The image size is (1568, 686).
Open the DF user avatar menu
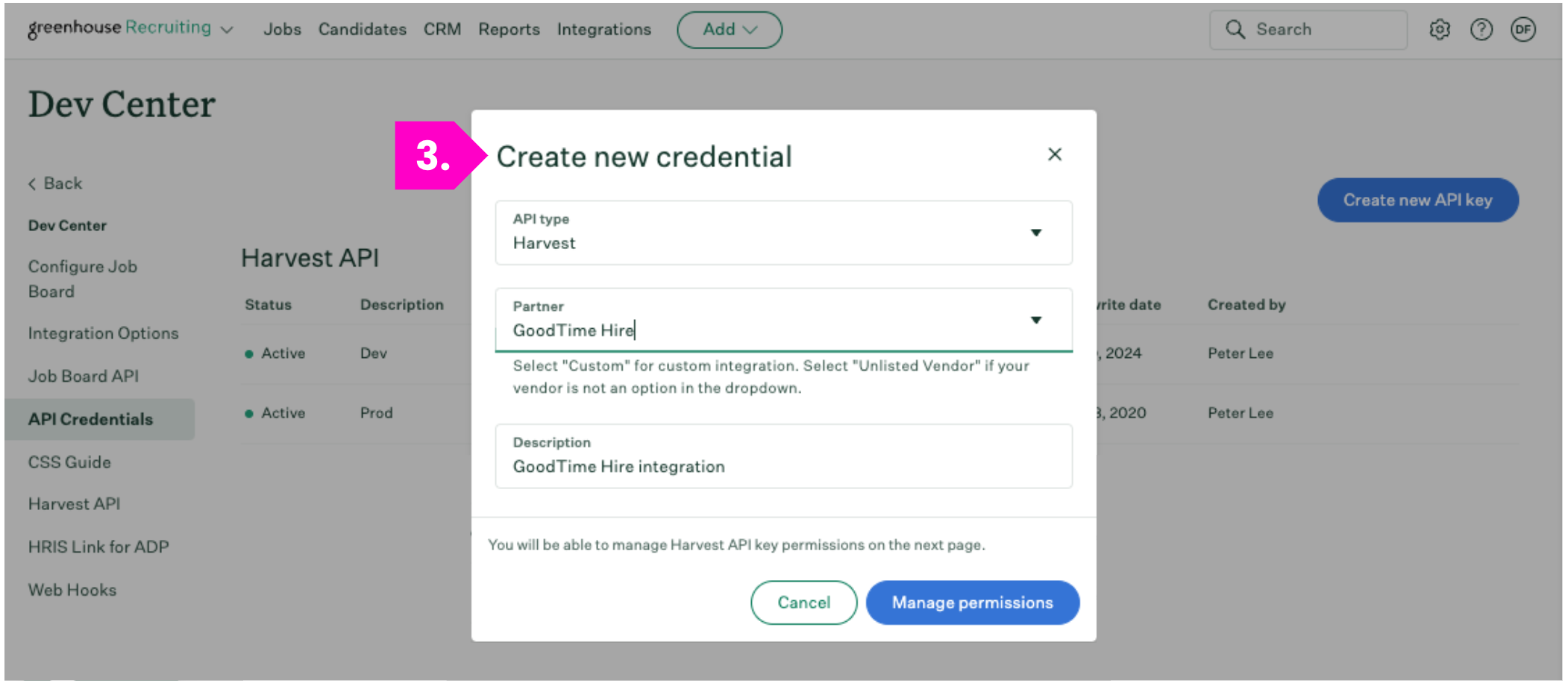1522,30
